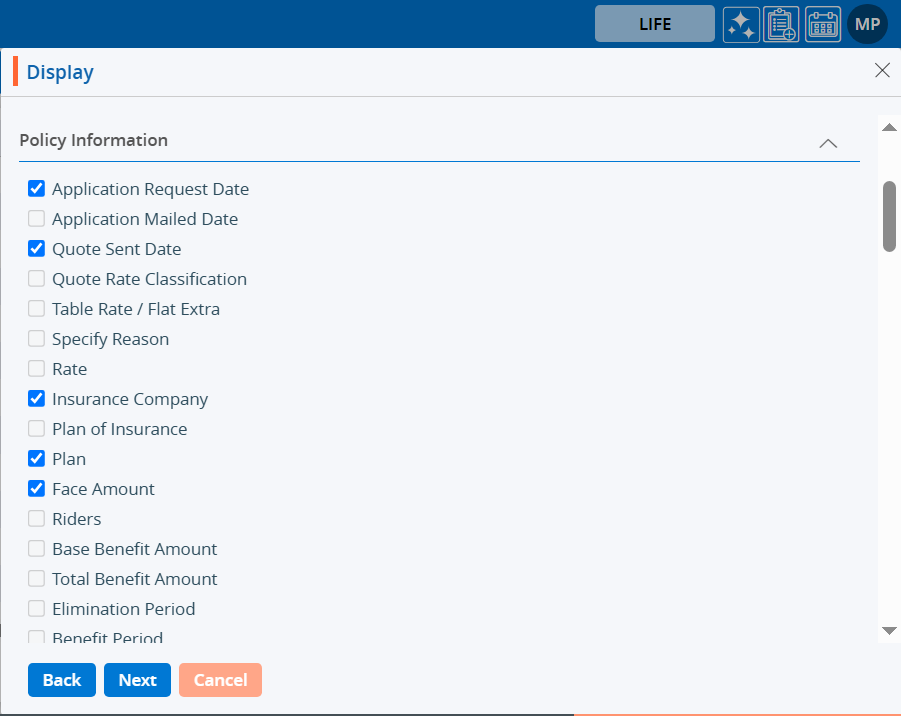Screen dimensions: 901x716
Task: Click the sparkle AI assistant icon
Action: (741, 24)
